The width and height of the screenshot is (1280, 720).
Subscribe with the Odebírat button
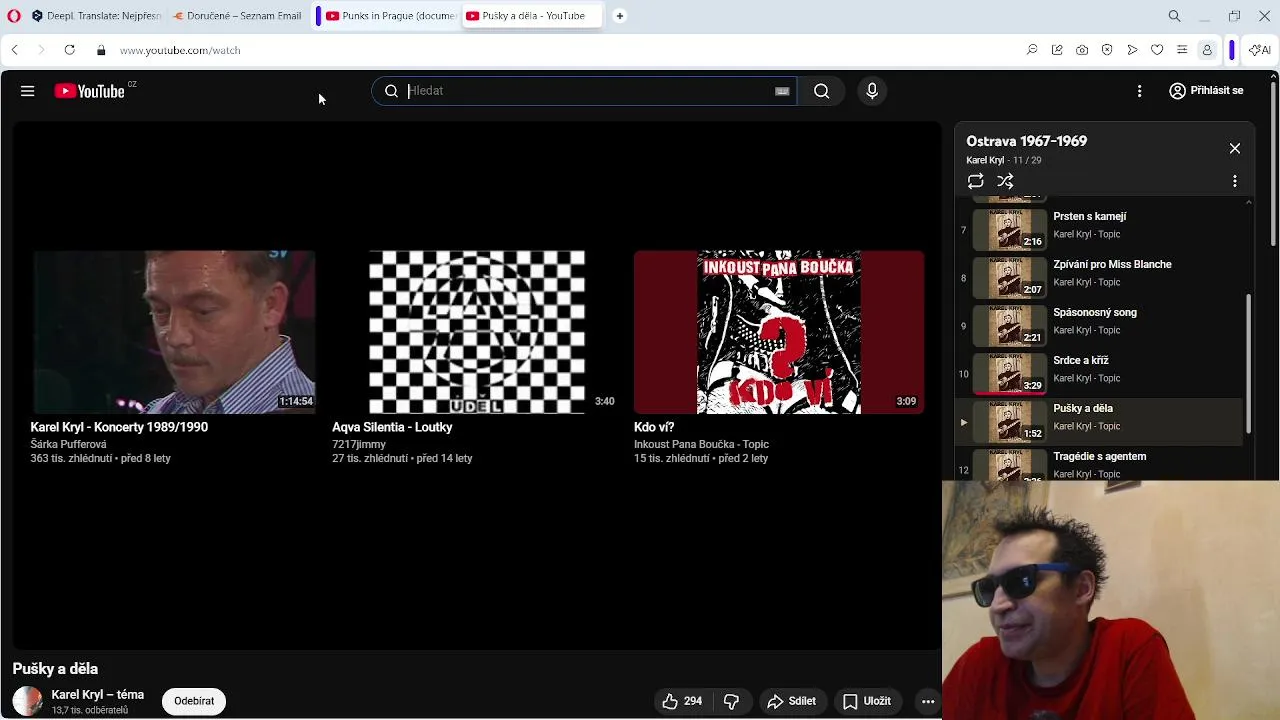(194, 701)
